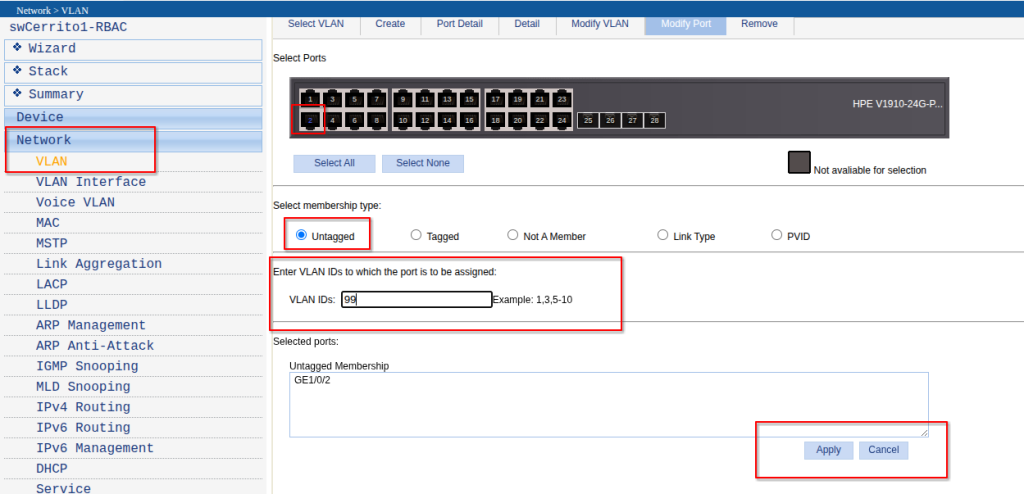Choose the Tagged membership type
The width and height of the screenshot is (1024, 494).
click(x=416, y=235)
